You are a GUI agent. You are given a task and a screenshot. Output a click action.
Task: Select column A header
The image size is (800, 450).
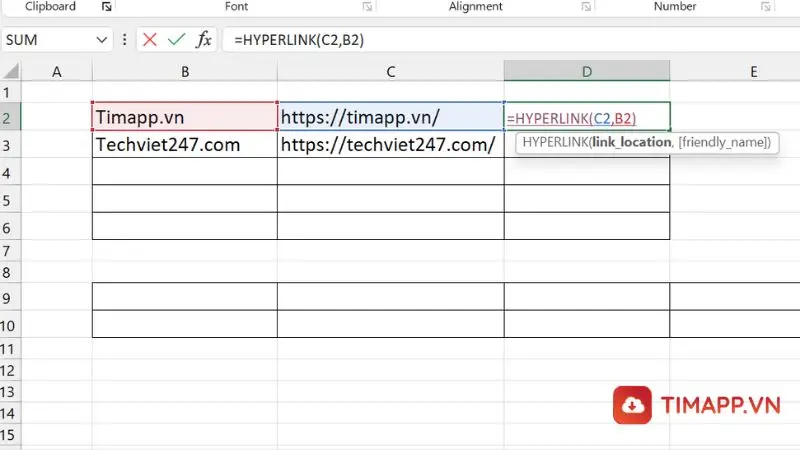(x=57, y=71)
